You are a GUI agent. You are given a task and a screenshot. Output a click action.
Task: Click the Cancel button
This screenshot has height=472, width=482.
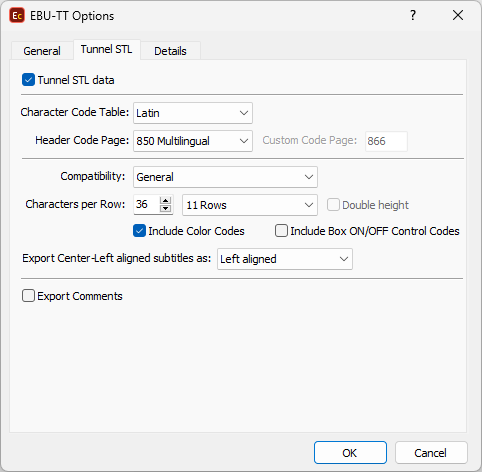pyautogui.click(x=431, y=453)
